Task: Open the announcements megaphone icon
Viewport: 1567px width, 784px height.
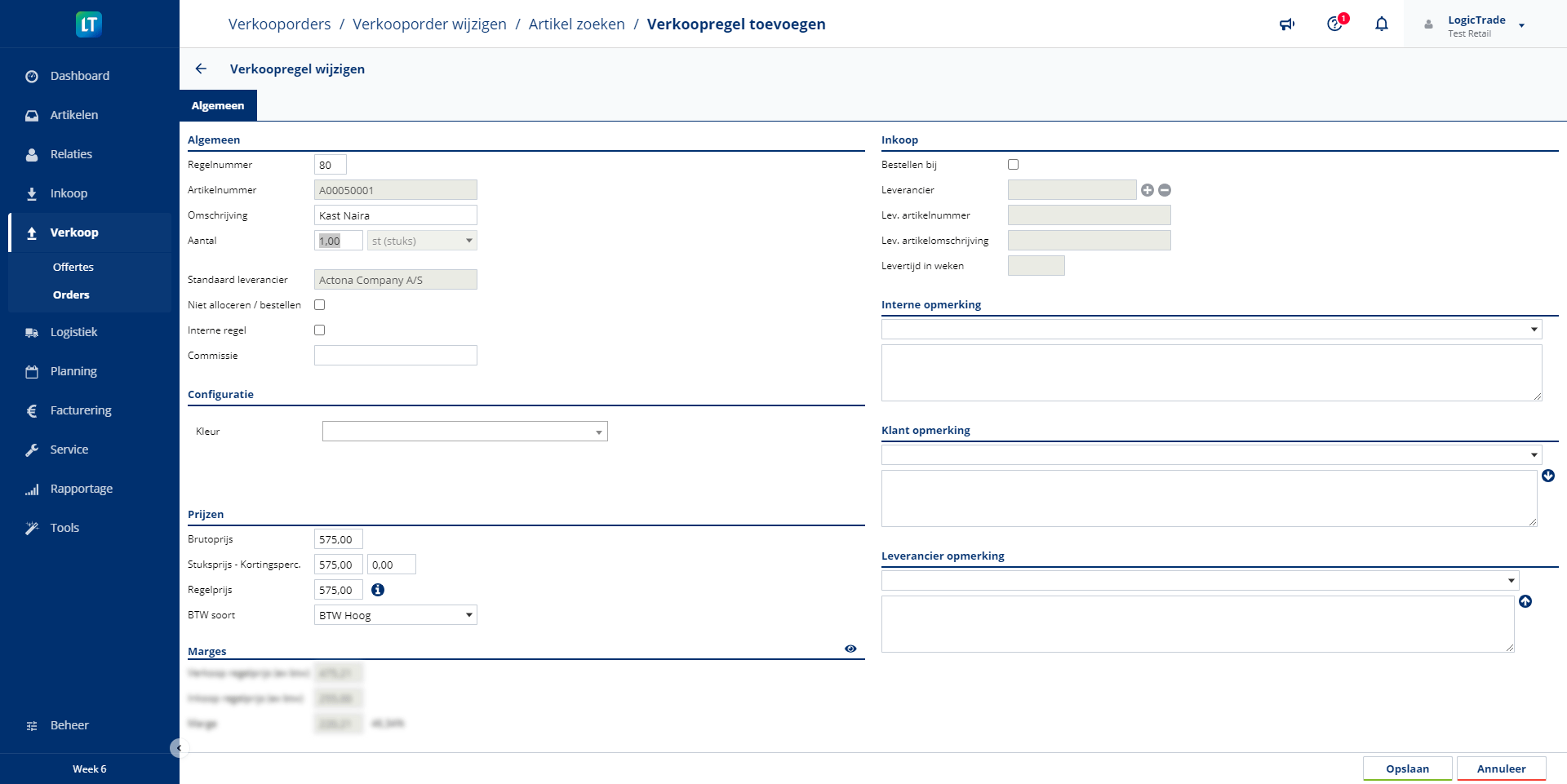Action: click(1287, 24)
